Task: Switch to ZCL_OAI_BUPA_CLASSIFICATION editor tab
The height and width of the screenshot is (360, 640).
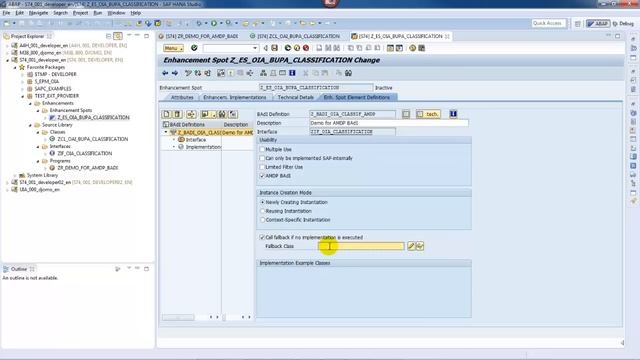Action: (295, 36)
